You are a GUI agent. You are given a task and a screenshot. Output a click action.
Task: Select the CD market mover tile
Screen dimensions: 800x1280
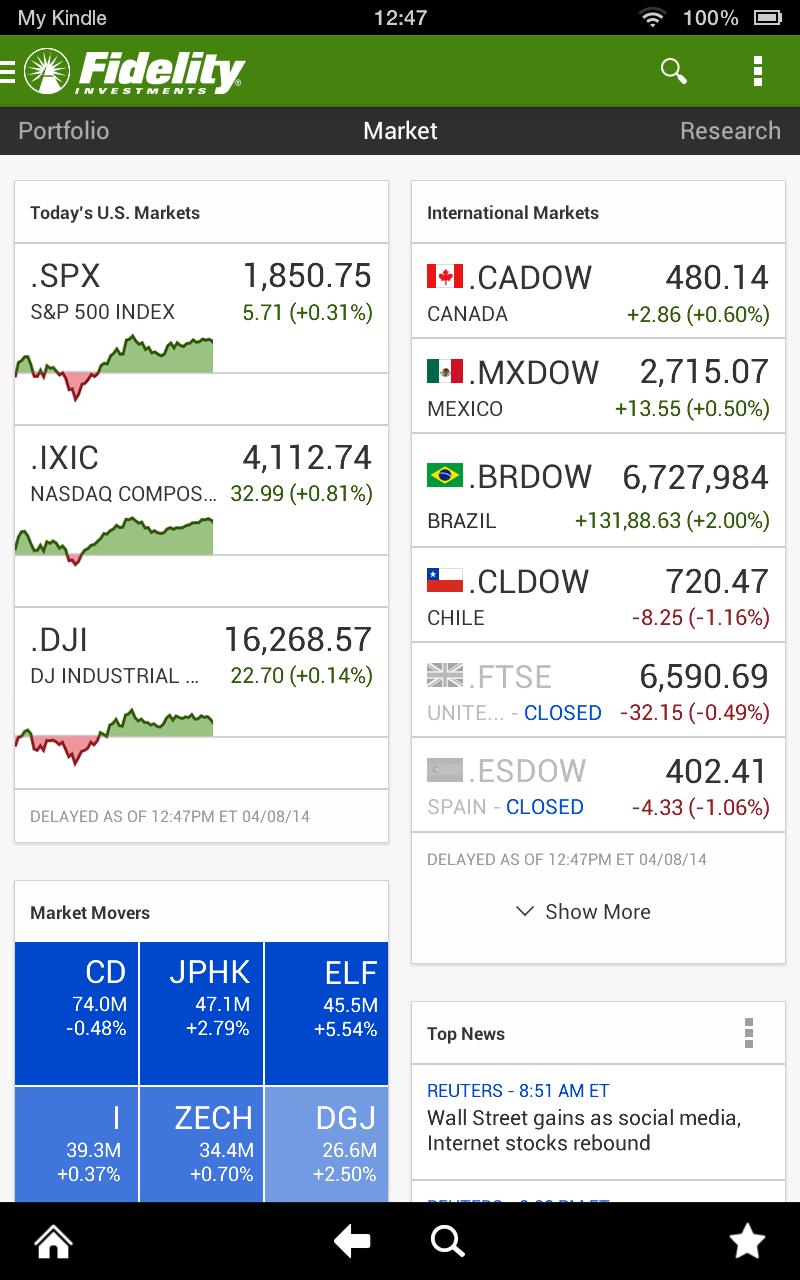click(75, 1012)
